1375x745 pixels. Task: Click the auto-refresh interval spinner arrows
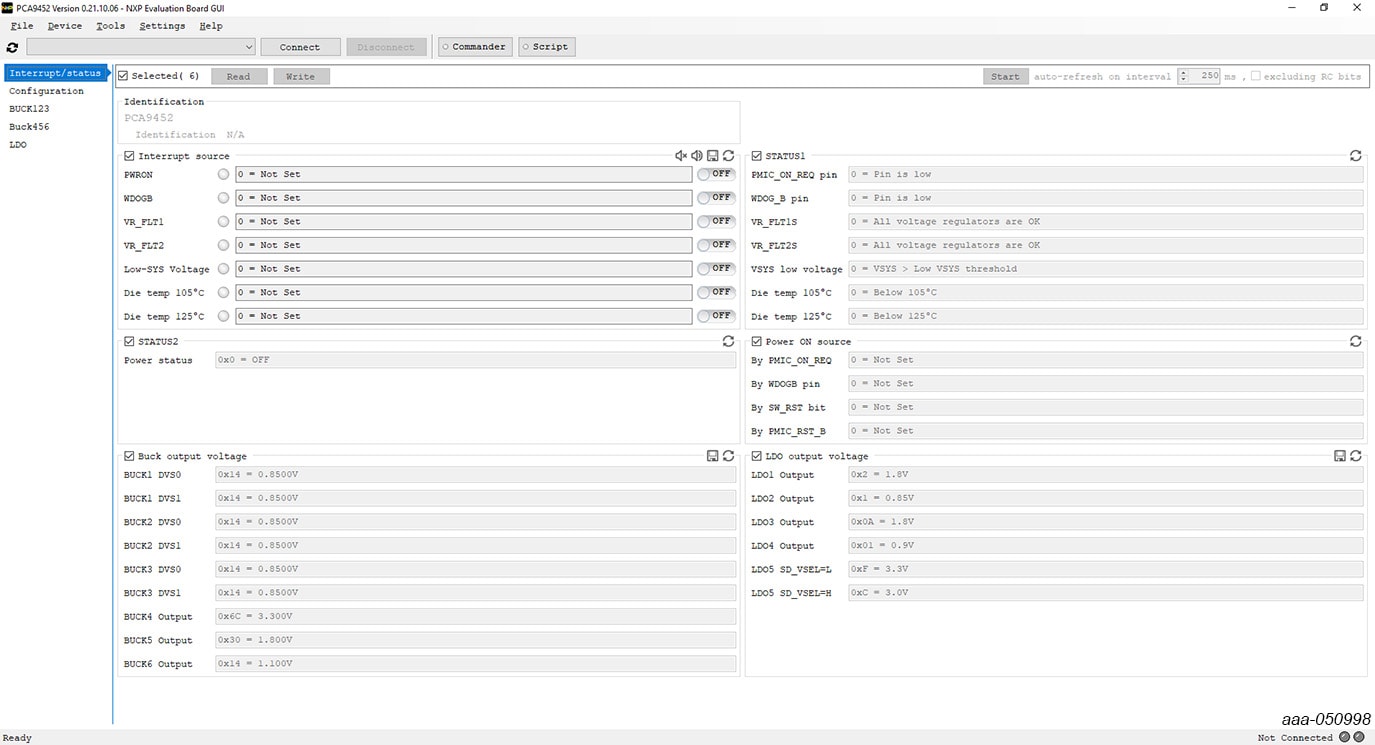tap(1183, 76)
